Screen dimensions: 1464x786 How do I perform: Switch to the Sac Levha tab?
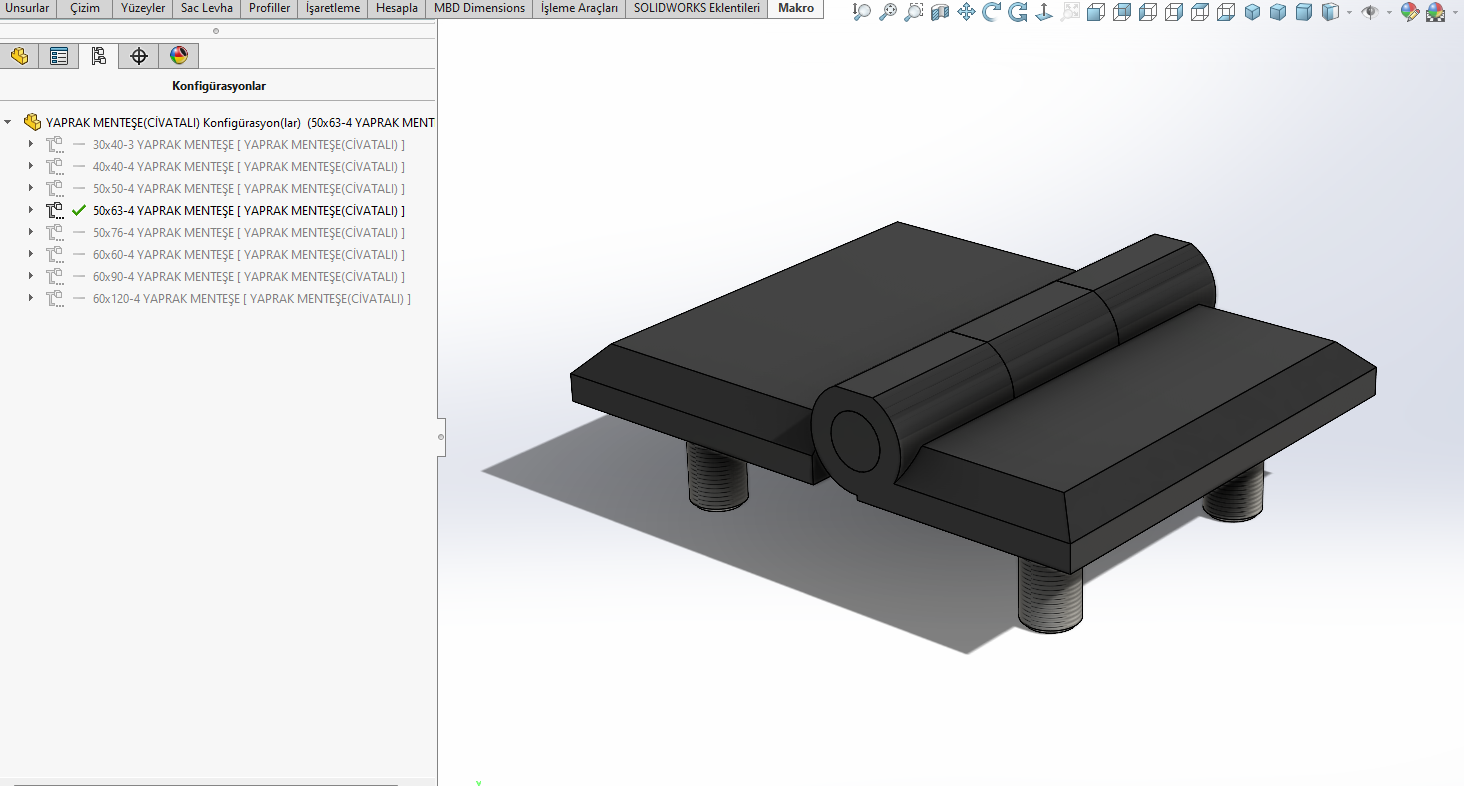coord(206,8)
